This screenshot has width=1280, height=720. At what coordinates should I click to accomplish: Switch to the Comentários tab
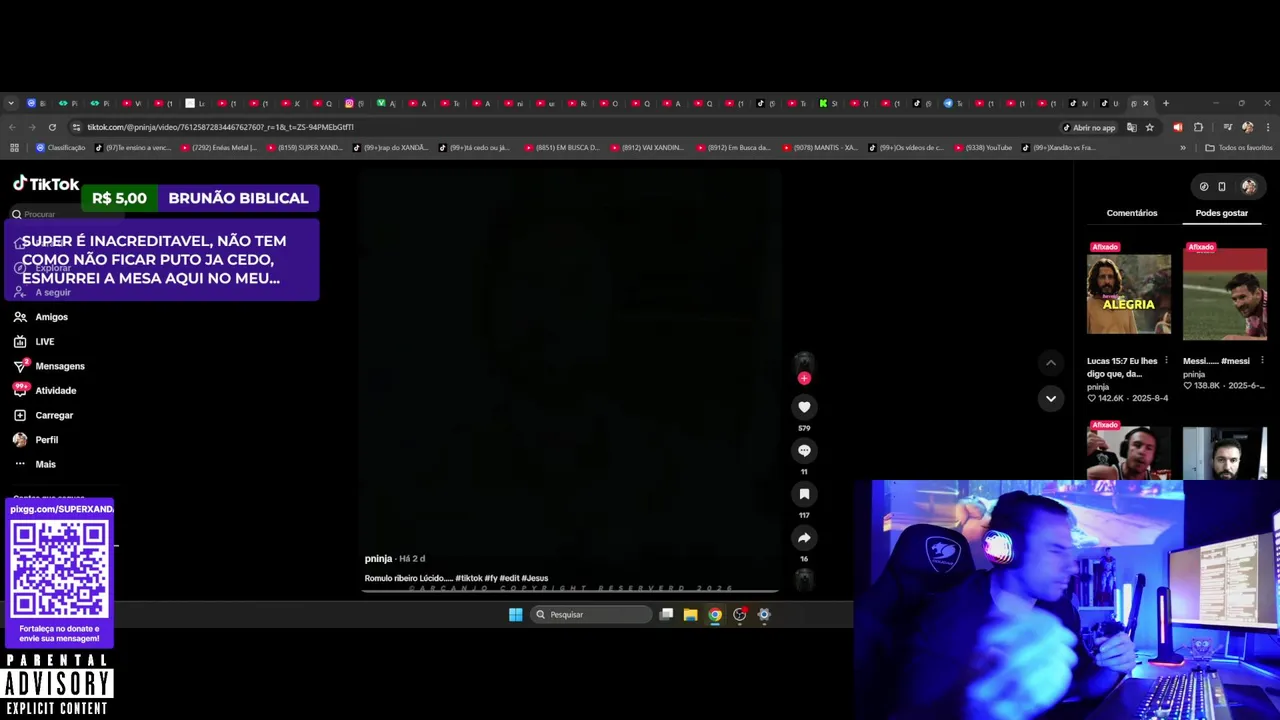[1132, 213]
